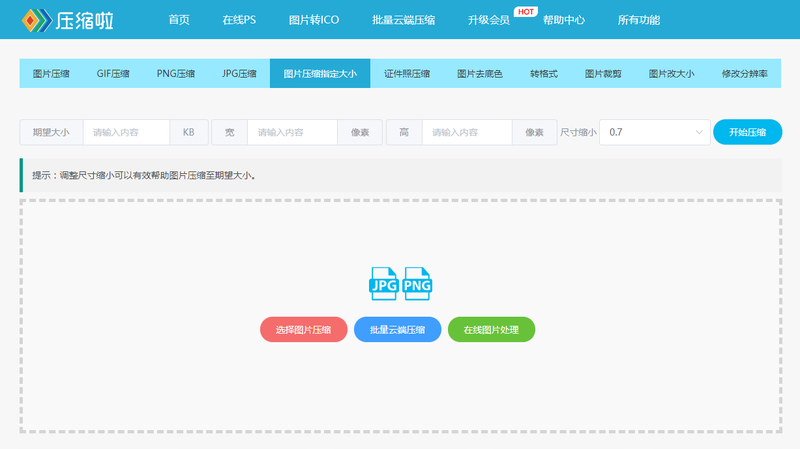Switch to the 证件照压缩 tab
800x449 pixels.
(x=407, y=73)
